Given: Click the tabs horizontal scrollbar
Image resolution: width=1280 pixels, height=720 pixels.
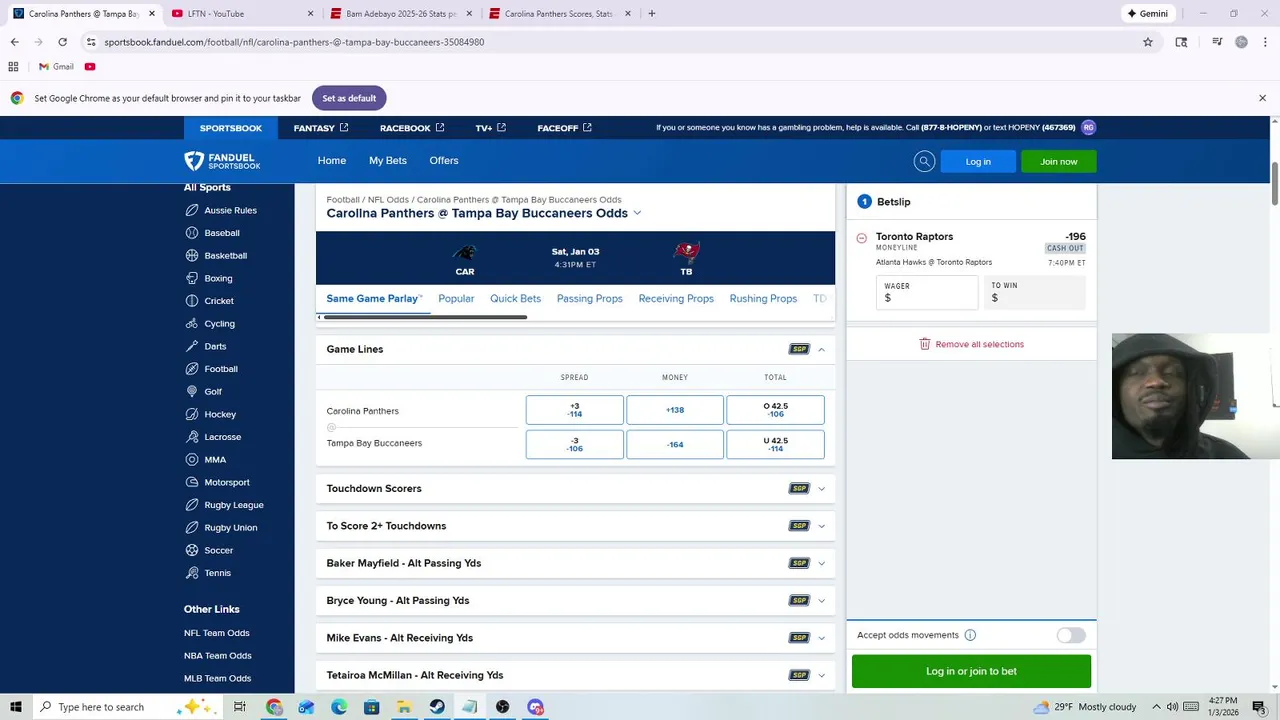Looking at the screenshot, I should point(425,317).
